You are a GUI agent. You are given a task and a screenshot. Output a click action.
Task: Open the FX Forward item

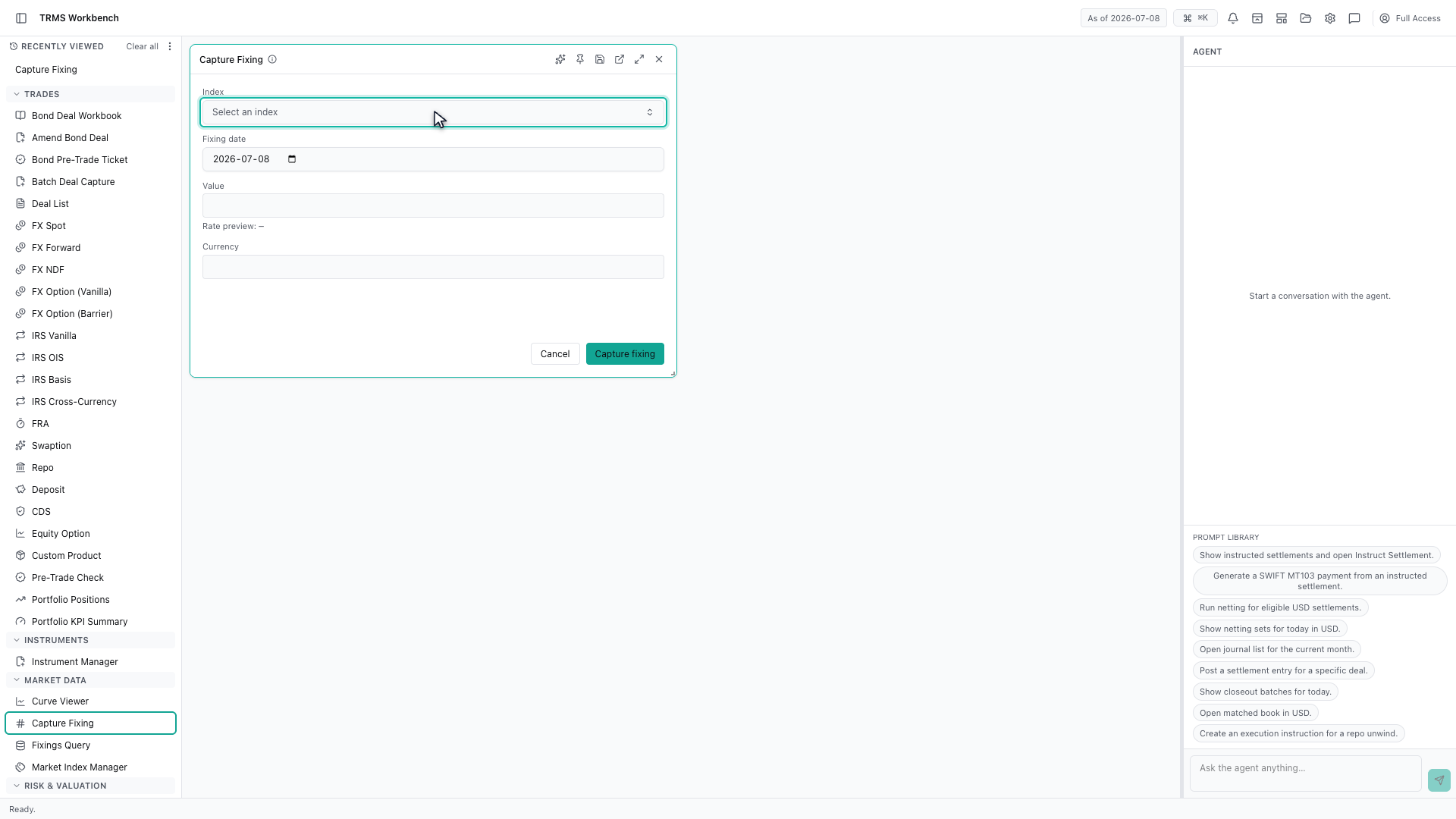click(90, 248)
